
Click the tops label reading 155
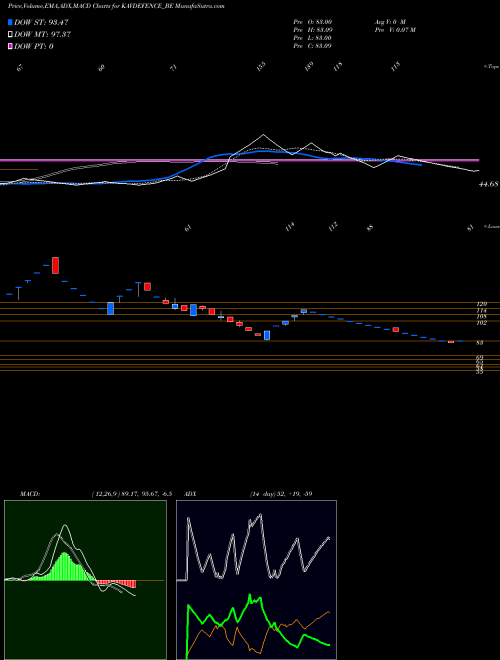(x=261, y=67)
